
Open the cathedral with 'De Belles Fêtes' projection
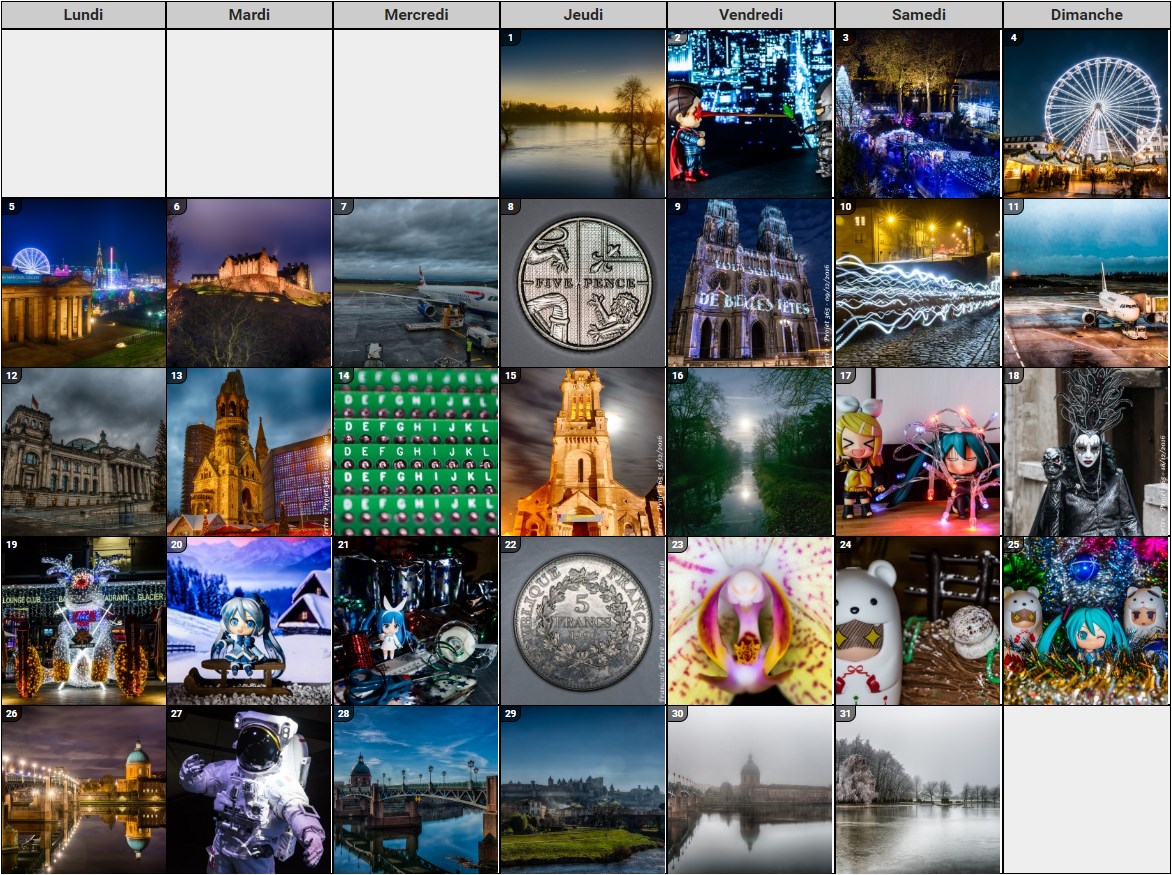(750, 283)
